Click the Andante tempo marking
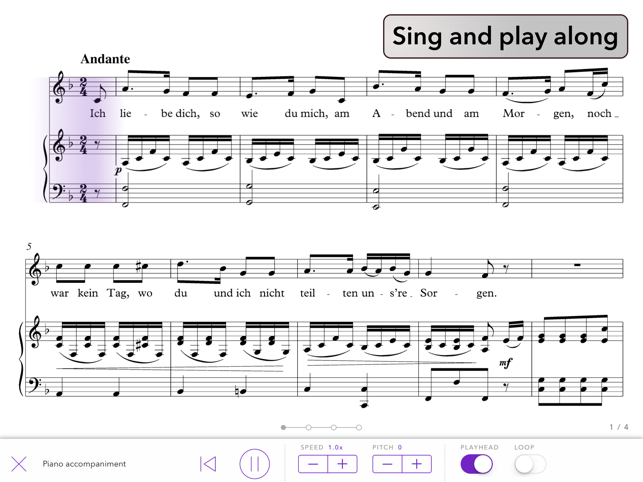Viewport: 643px width, 482px height. pos(105,59)
